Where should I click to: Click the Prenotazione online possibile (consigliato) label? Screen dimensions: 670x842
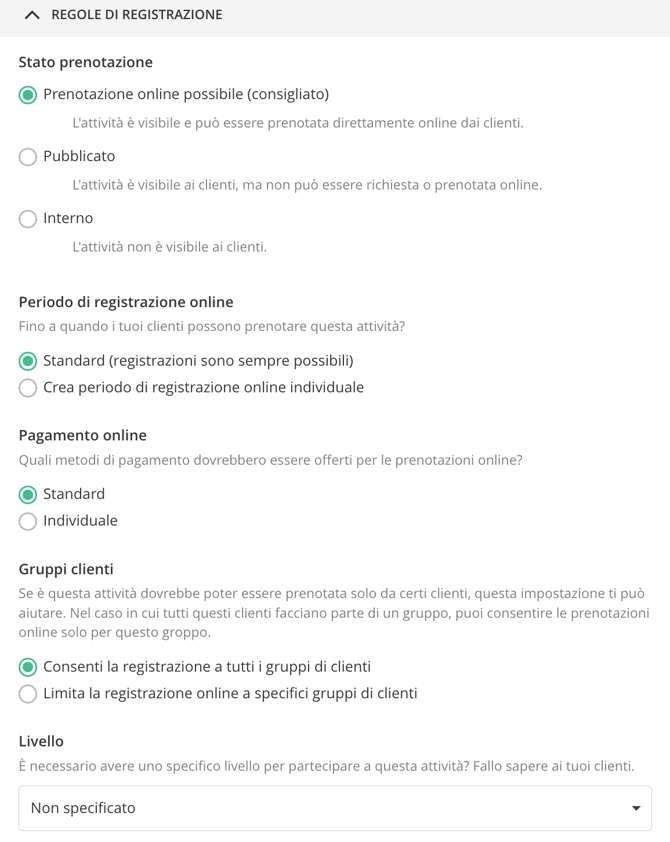(x=186, y=94)
